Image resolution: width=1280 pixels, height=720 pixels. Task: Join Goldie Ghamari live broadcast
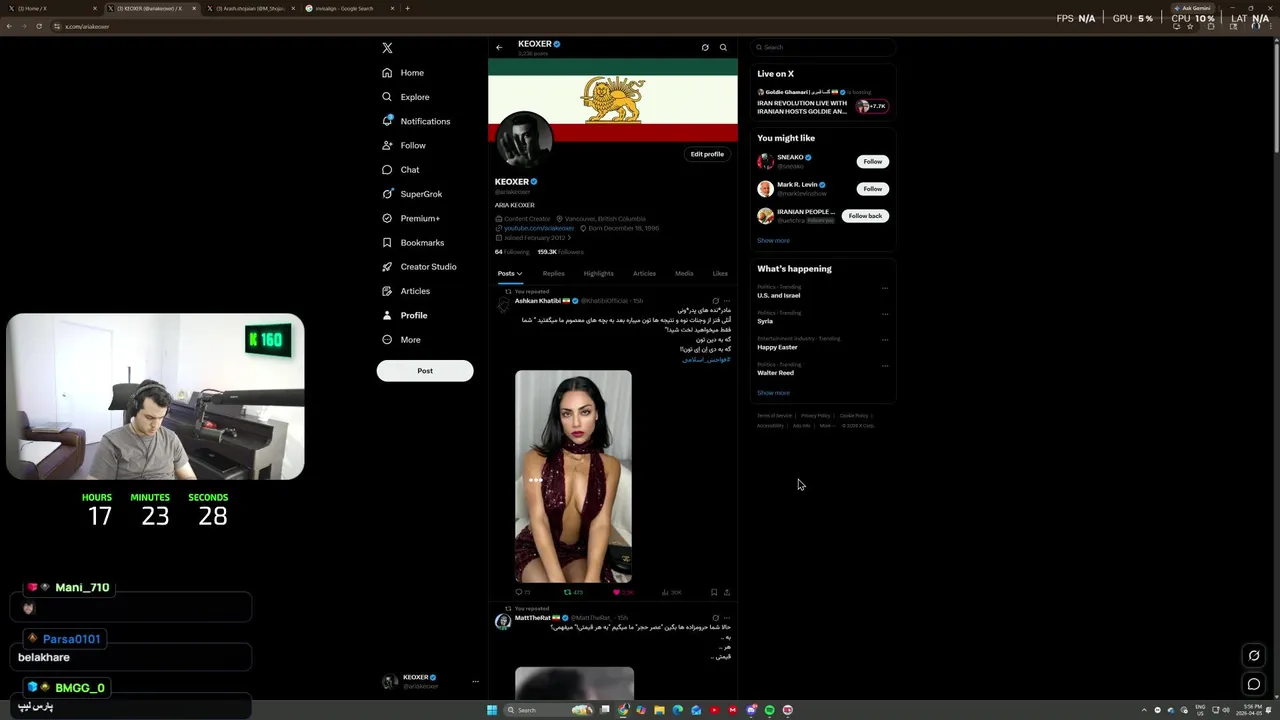[822, 103]
